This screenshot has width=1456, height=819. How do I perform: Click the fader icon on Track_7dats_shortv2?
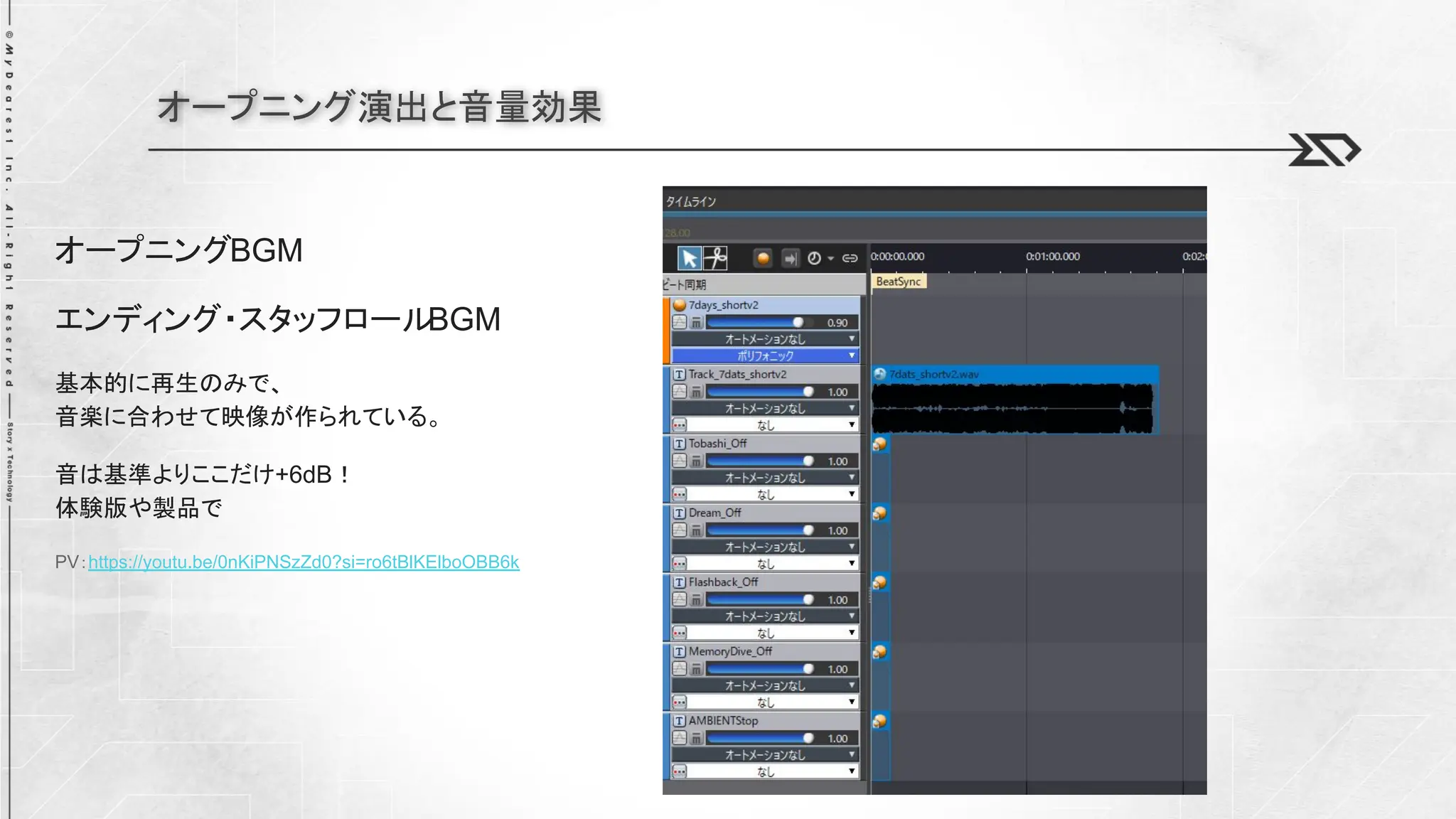coord(696,392)
